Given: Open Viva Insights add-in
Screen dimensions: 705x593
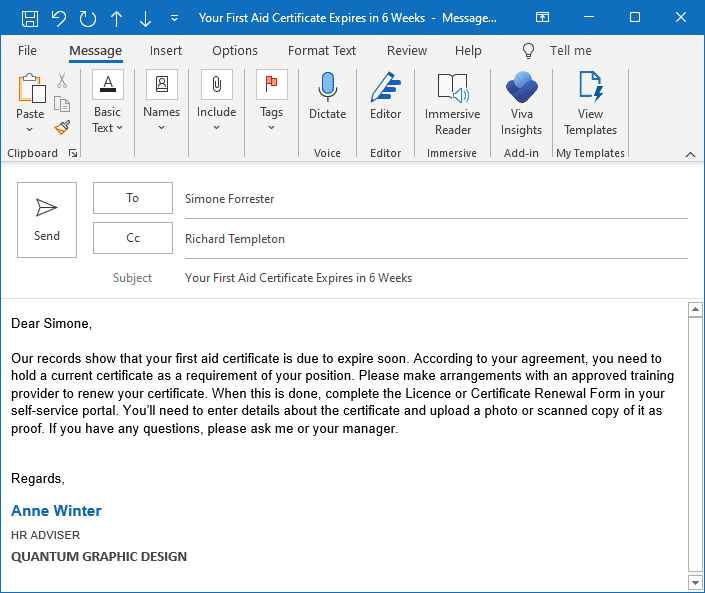Looking at the screenshot, I should [x=521, y=105].
